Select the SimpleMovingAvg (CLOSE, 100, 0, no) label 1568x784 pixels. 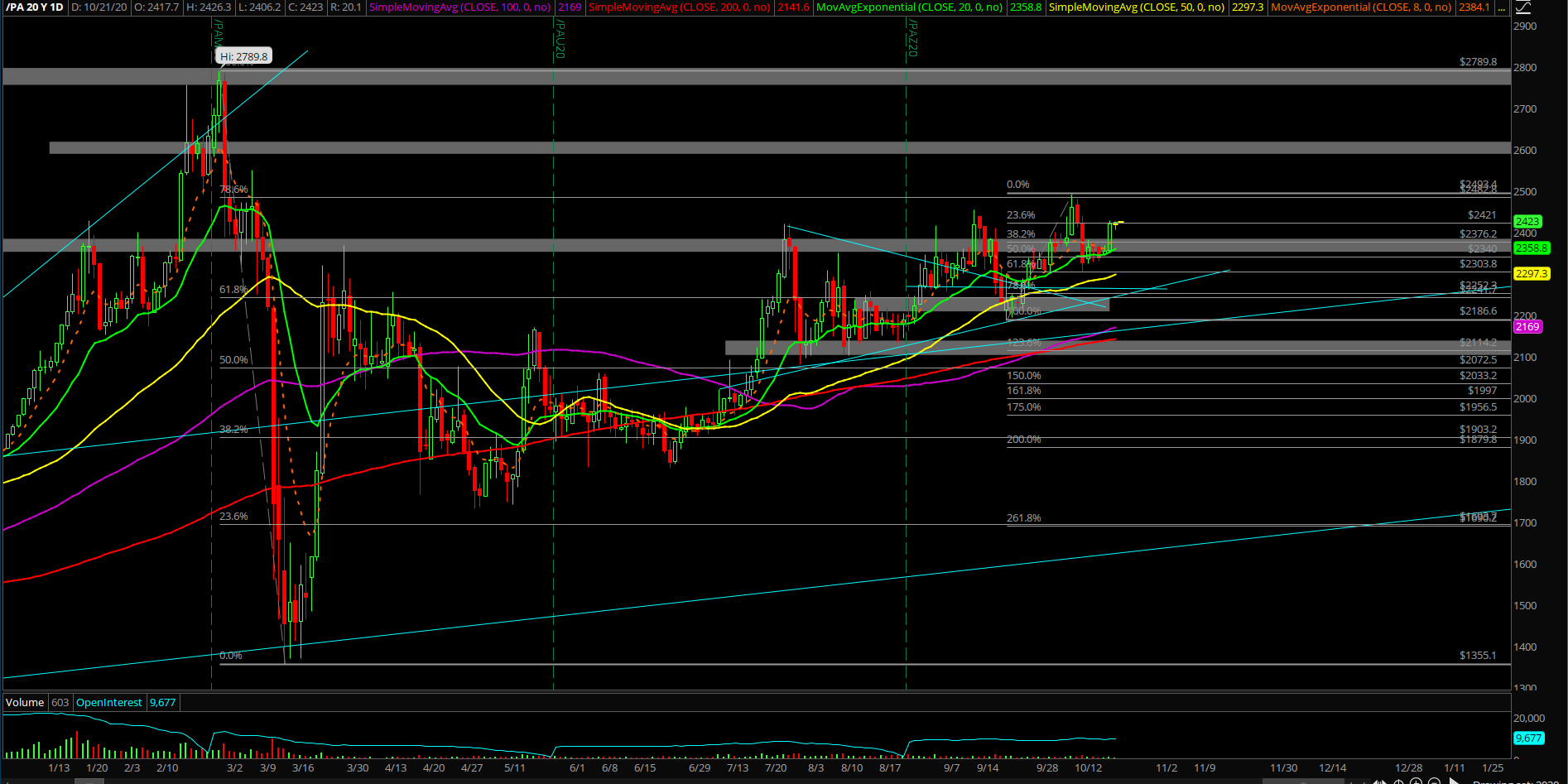459,7
